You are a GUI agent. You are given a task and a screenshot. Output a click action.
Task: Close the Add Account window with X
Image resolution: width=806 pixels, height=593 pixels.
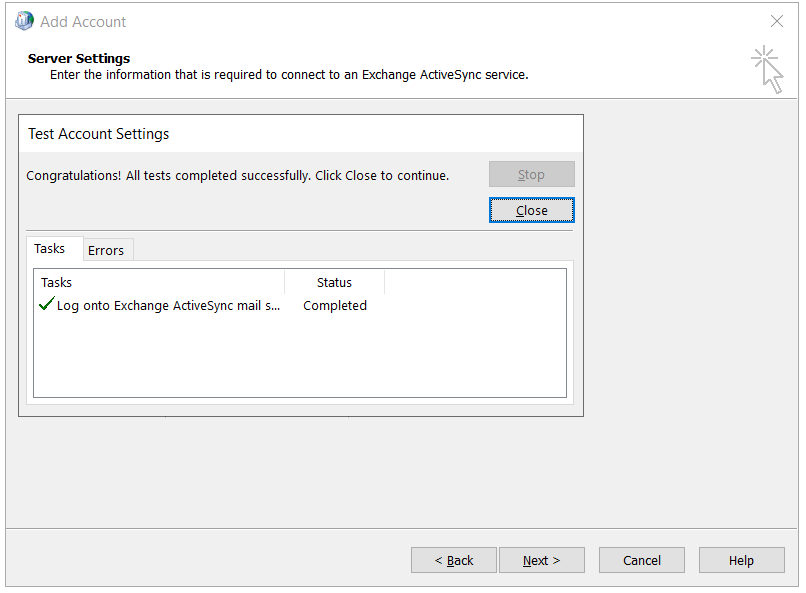(777, 21)
